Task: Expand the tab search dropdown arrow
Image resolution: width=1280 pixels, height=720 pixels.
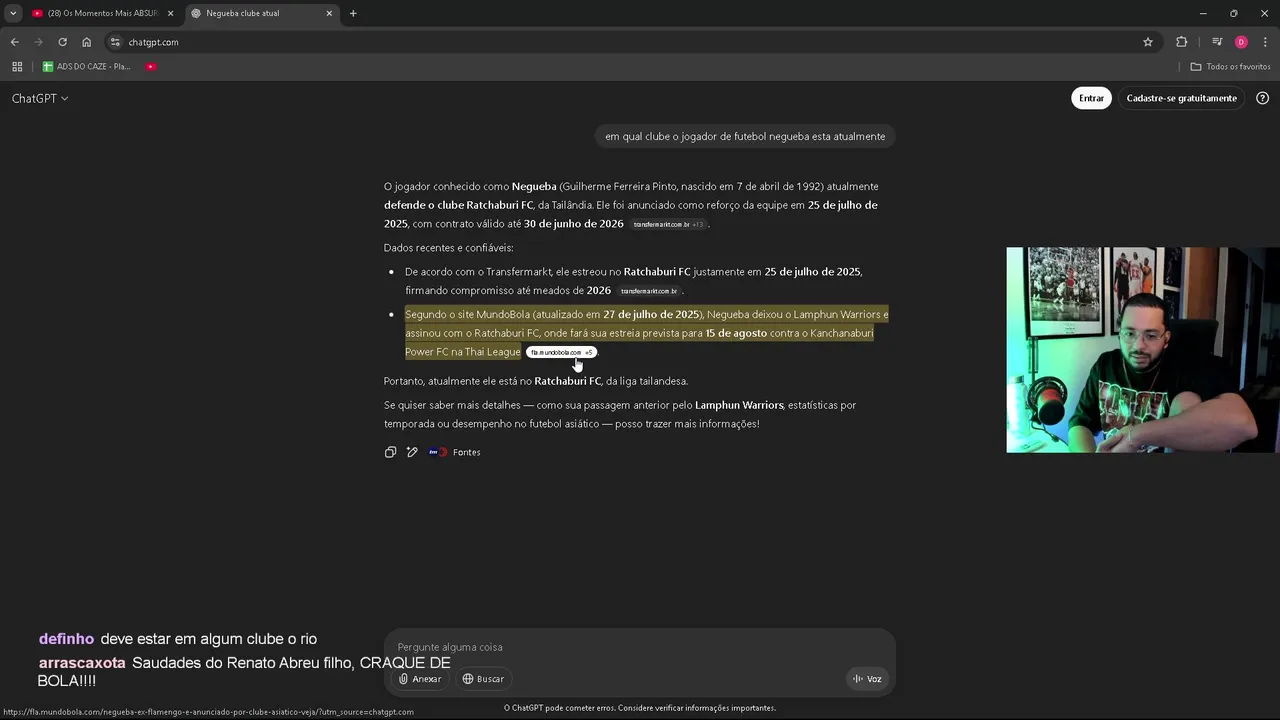Action: 12,13
